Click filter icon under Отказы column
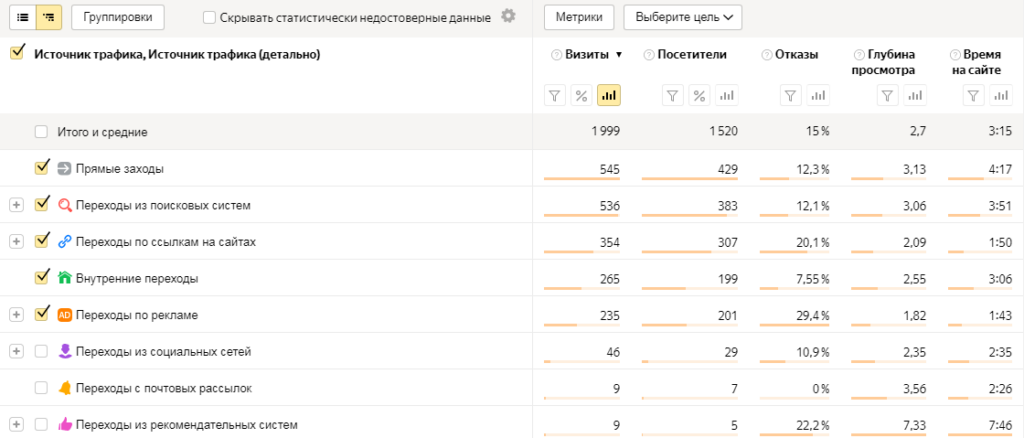 tap(790, 95)
